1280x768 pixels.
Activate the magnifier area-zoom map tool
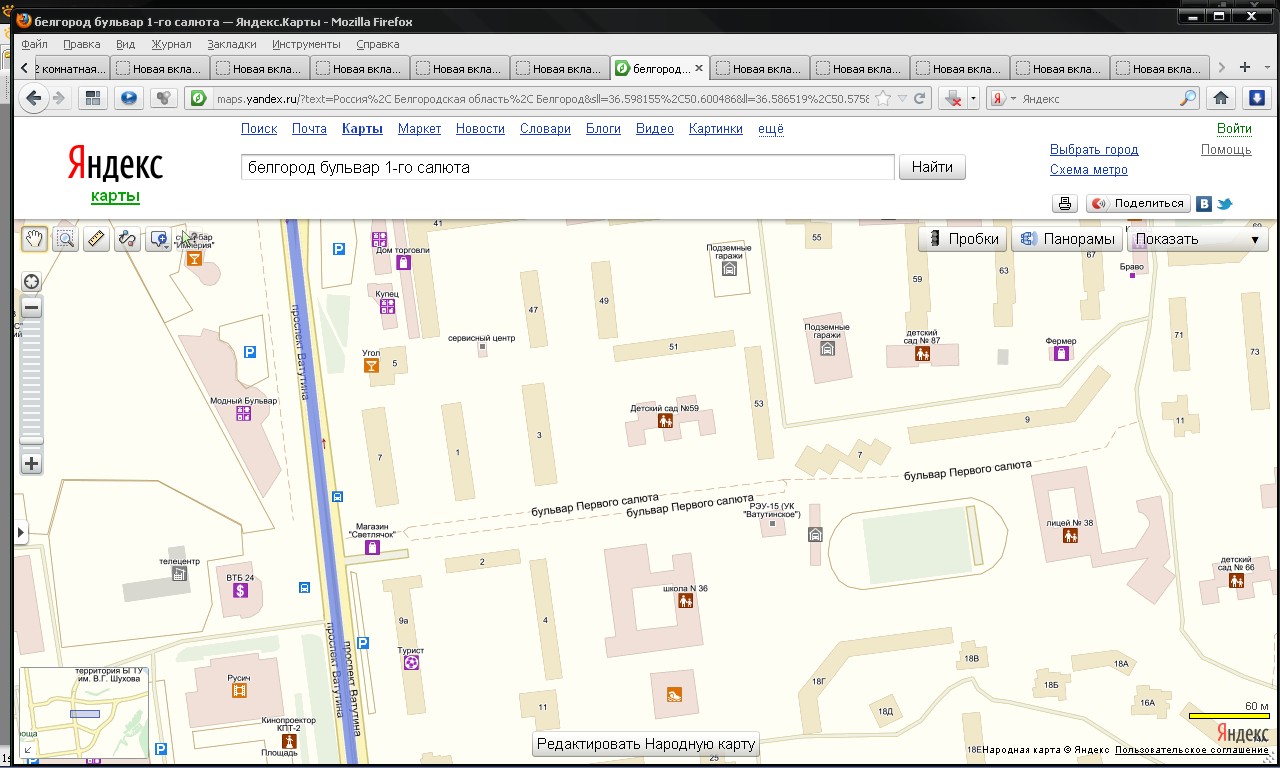[x=66, y=239]
